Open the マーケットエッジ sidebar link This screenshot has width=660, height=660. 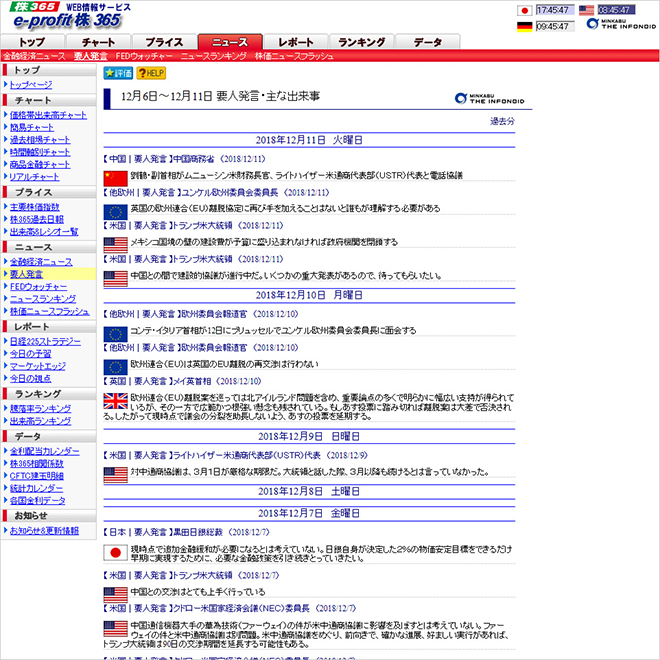[38, 366]
